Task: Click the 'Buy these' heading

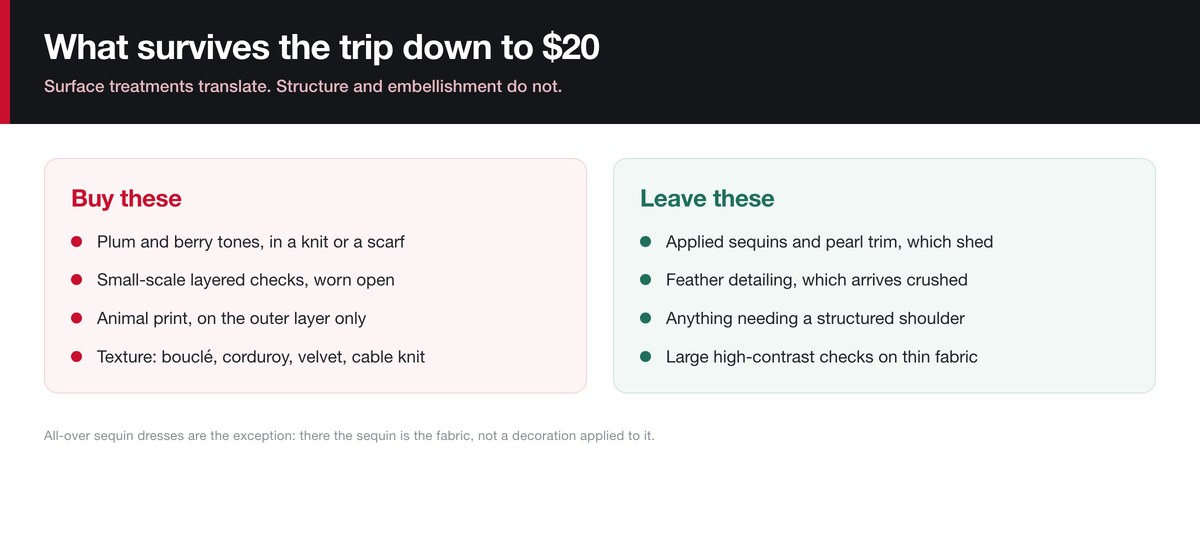Action: (x=126, y=198)
